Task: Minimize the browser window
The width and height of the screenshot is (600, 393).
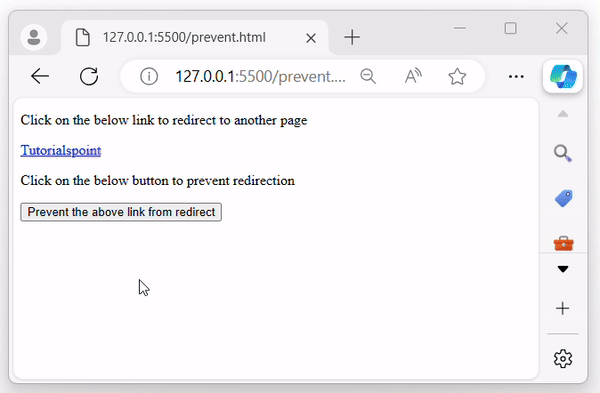Action: [x=460, y=28]
